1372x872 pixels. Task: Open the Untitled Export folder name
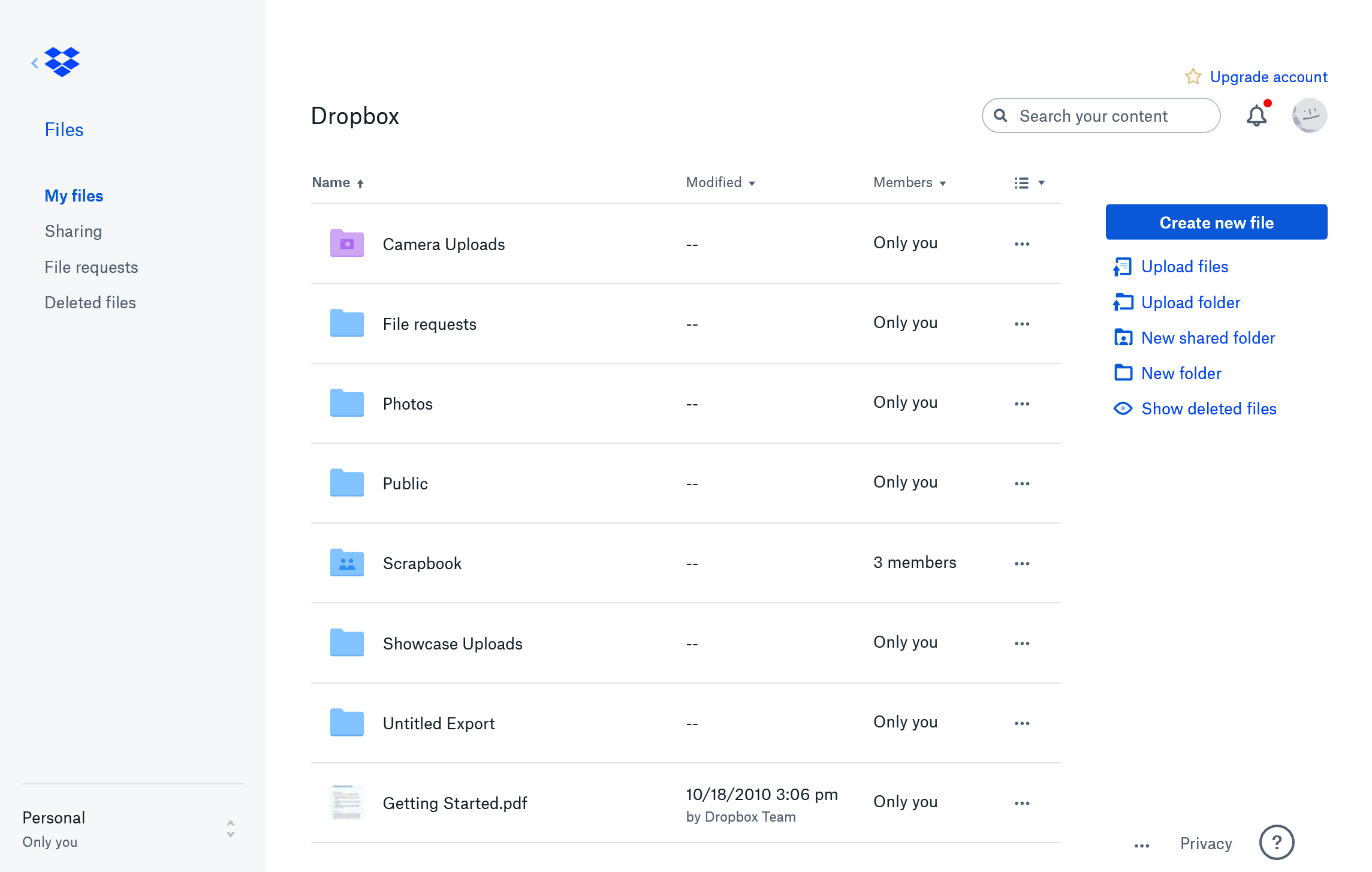pyautogui.click(x=439, y=723)
